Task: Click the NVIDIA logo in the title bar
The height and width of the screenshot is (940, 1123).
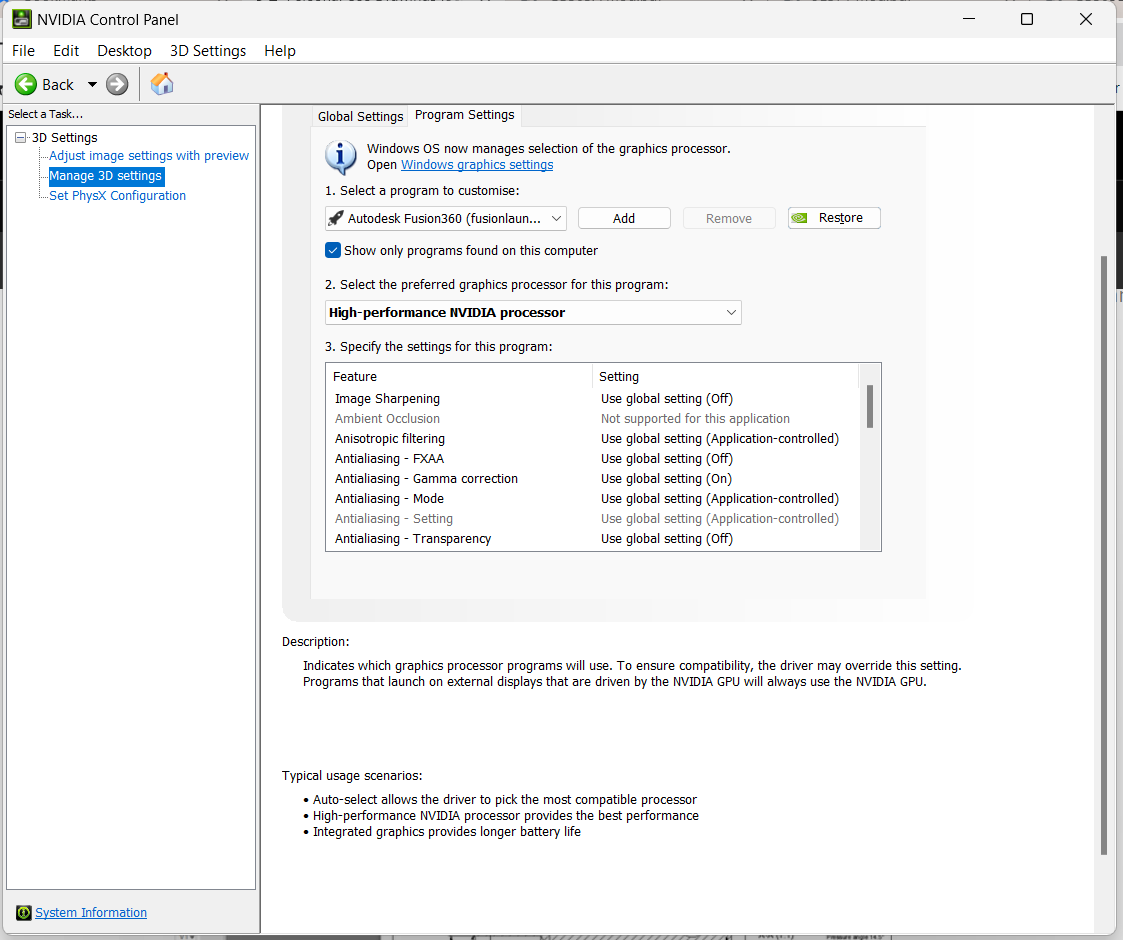Action: 21,19
